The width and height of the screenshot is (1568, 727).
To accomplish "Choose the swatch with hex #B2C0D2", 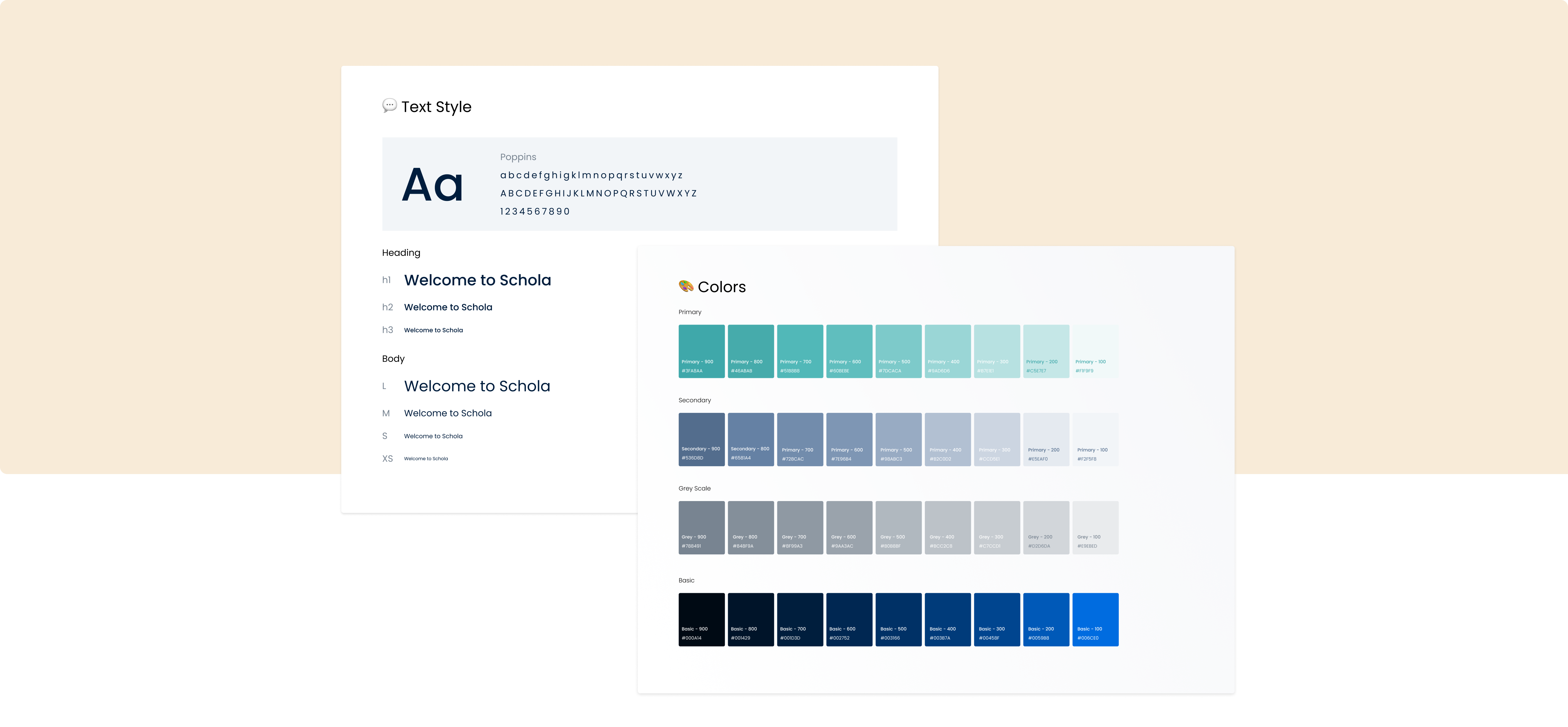I will 948,439.
